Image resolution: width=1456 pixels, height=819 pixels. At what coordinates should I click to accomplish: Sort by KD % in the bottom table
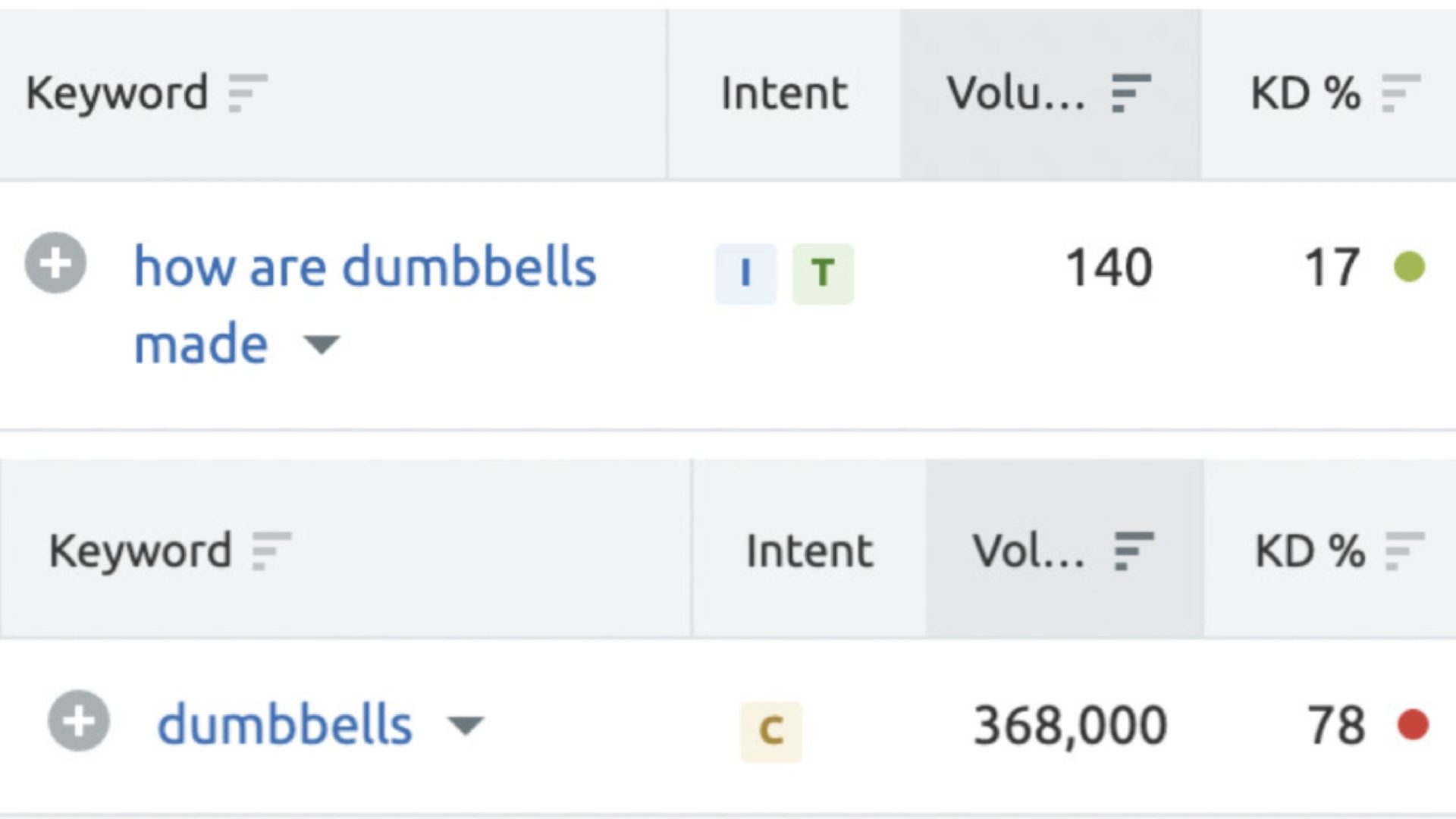click(x=1404, y=551)
